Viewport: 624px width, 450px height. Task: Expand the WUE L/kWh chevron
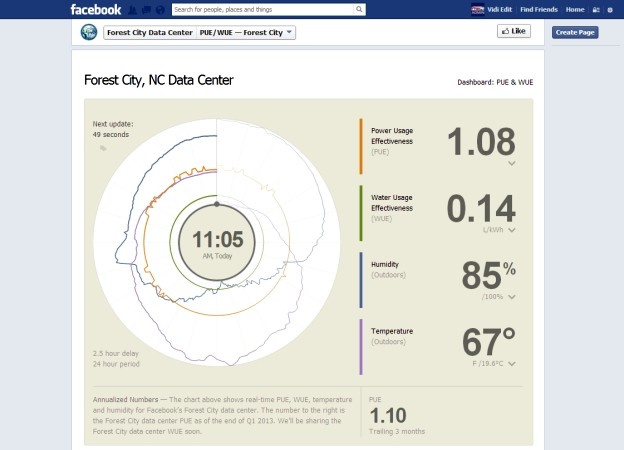pos(512,230)
